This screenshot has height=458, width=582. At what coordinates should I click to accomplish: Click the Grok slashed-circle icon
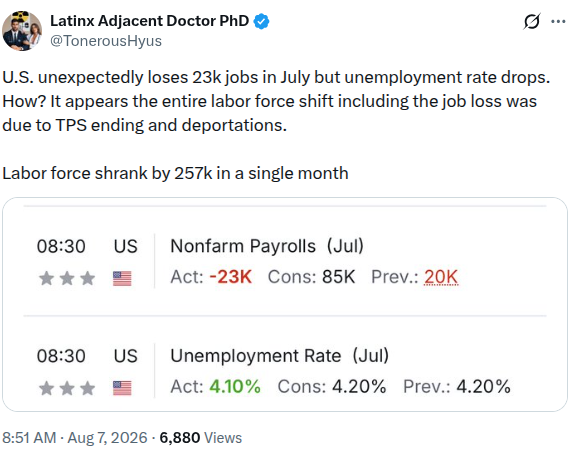[x=532, y=21]
